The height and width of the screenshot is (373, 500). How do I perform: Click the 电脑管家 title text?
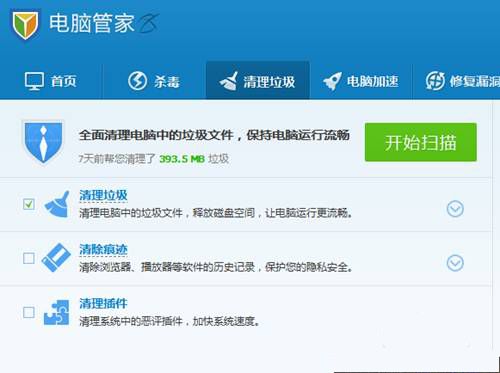(x=92, y=23)
